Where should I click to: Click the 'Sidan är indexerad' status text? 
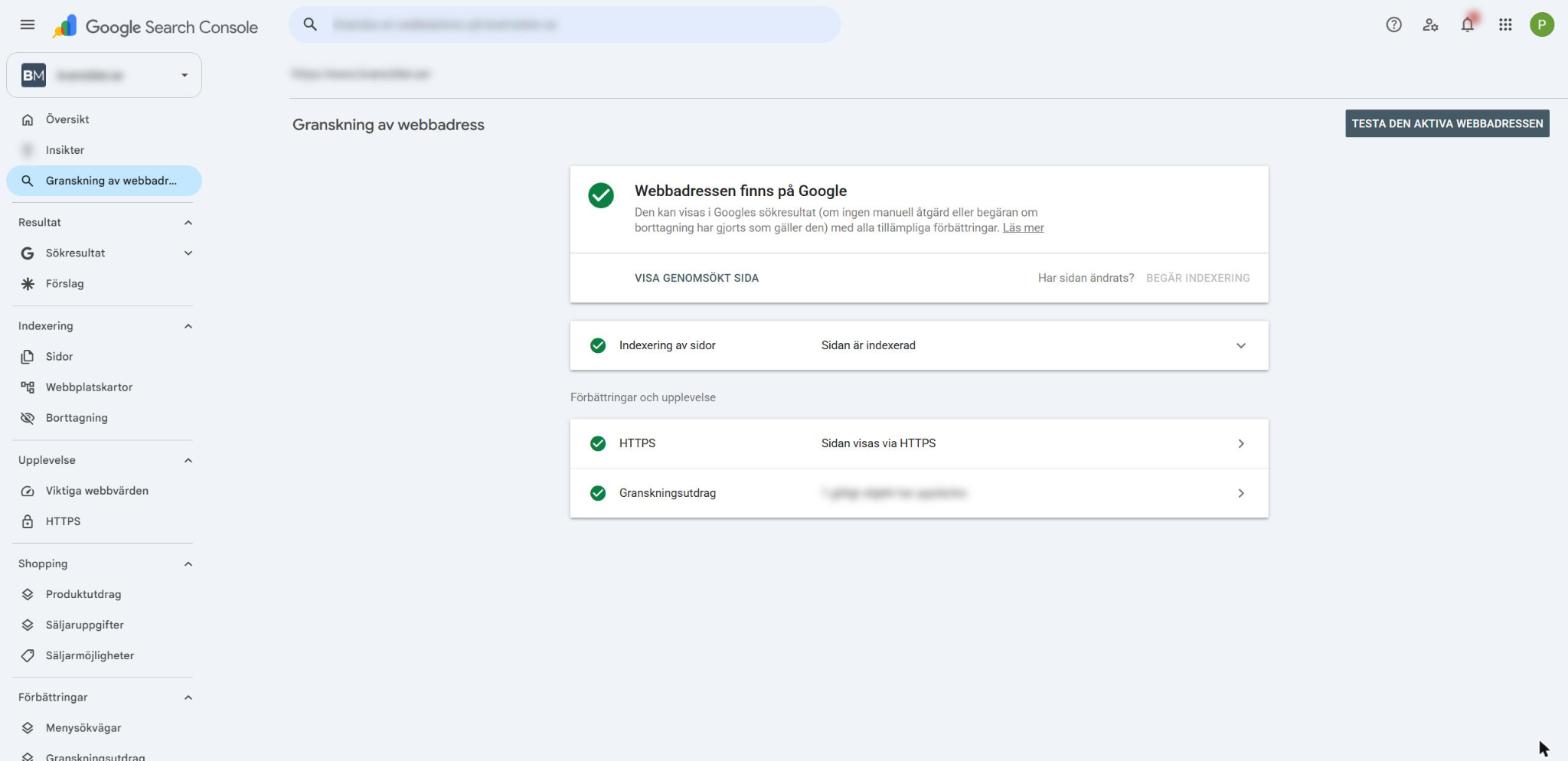pyautogui.click(x=868, y=346)
